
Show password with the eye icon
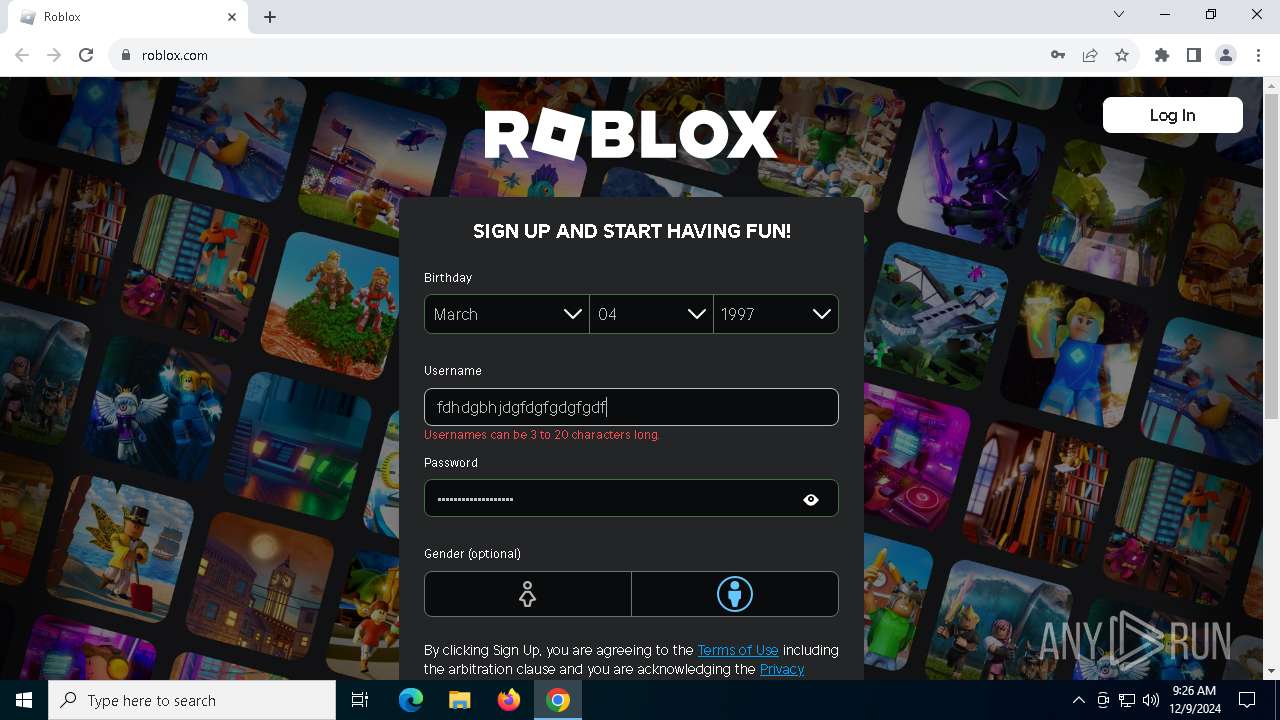(x=811, y=499)
